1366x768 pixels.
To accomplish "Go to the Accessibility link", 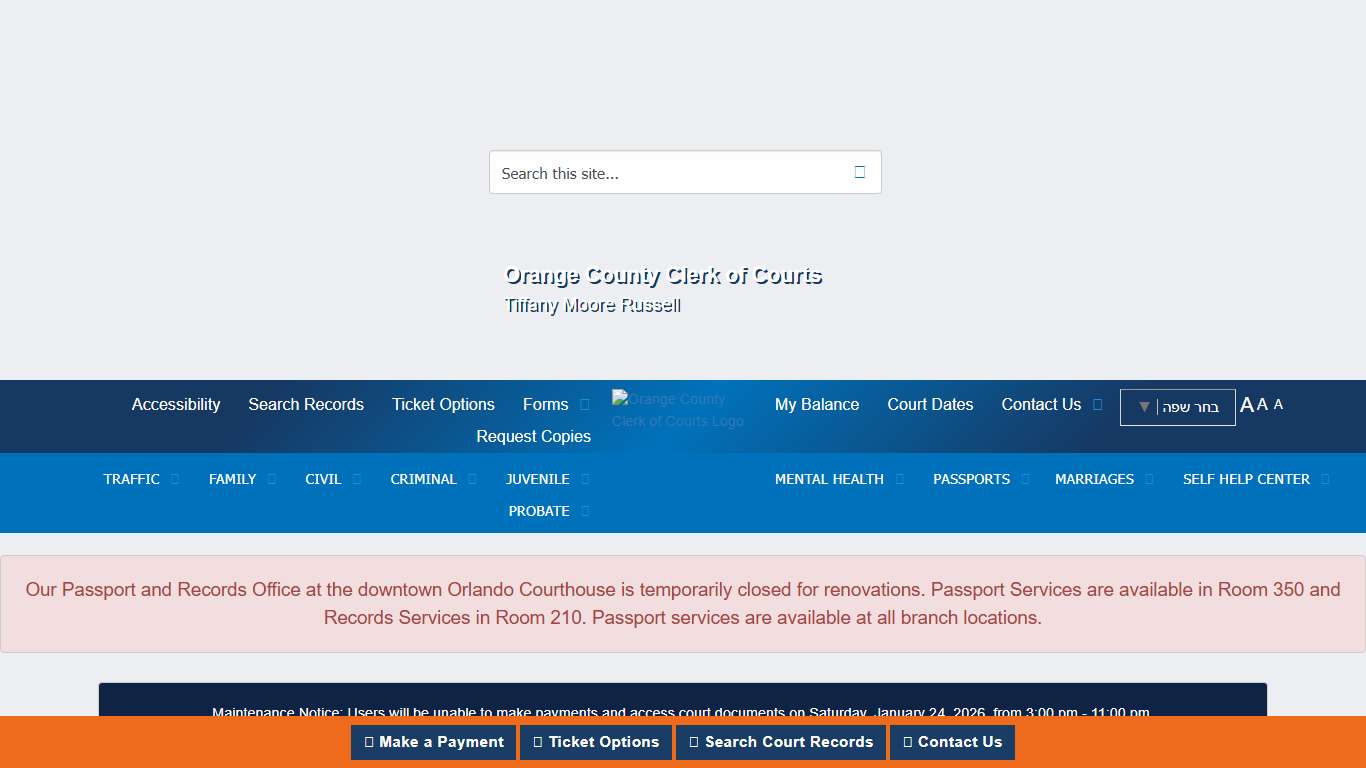I will tap(176, 404).
